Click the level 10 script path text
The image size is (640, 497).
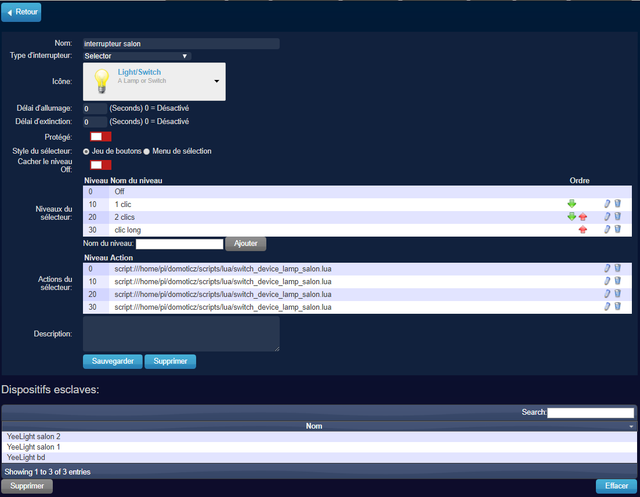[x=223, y=282]
